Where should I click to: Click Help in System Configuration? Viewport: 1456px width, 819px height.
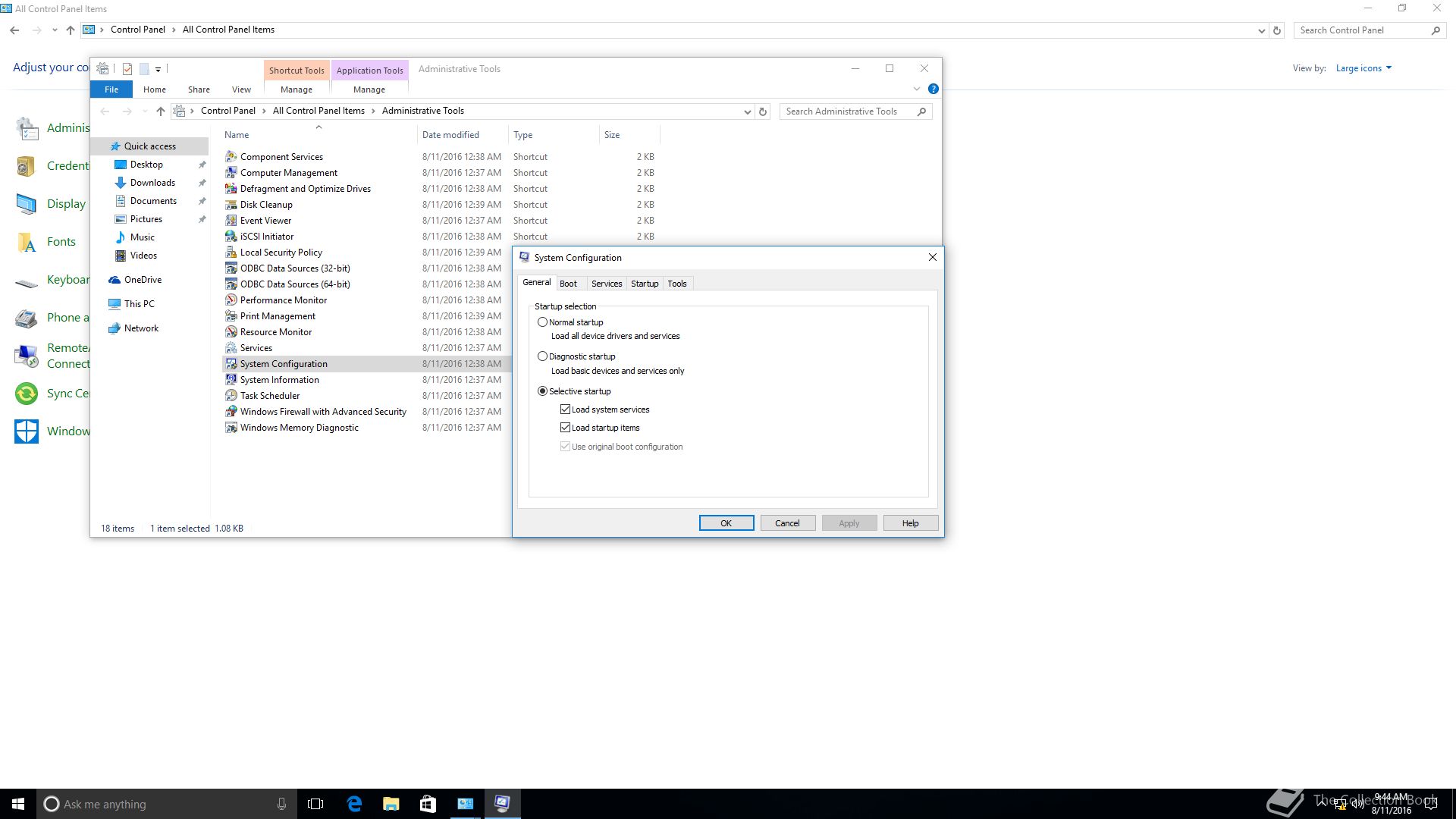pos(910,523)
